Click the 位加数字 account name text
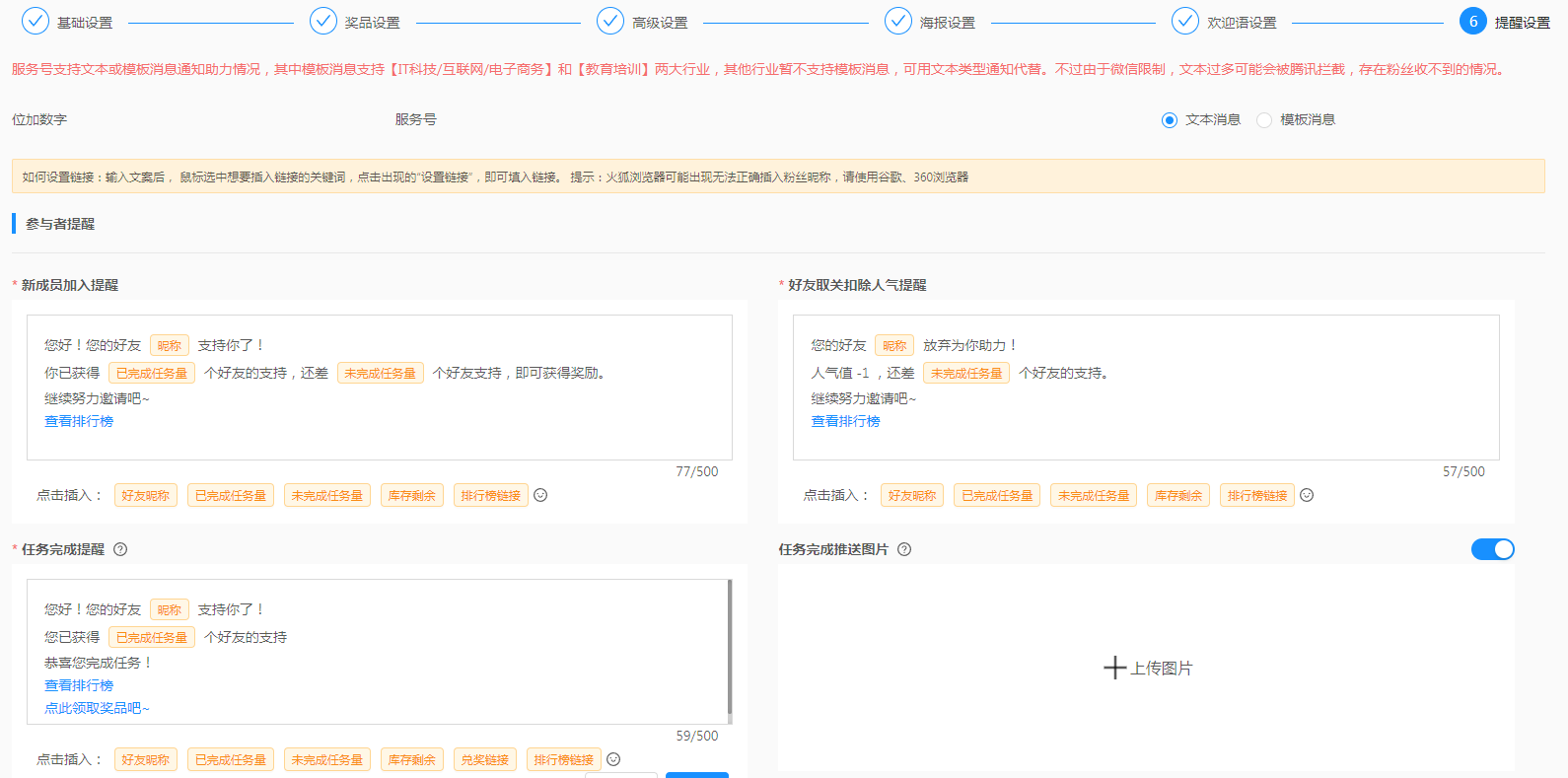 coord(39,119)
